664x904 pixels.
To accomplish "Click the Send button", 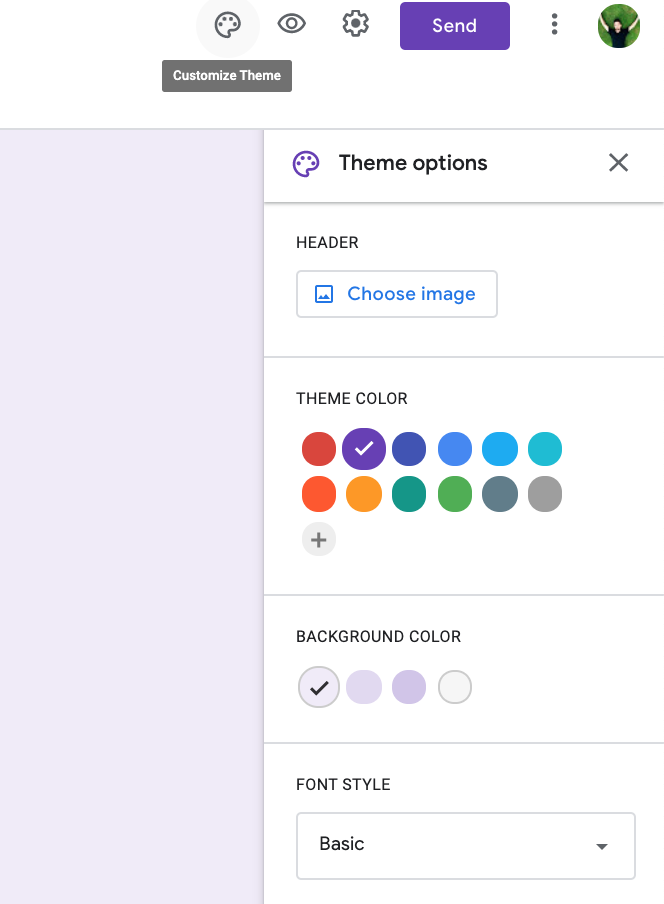I will click(454, 26).
